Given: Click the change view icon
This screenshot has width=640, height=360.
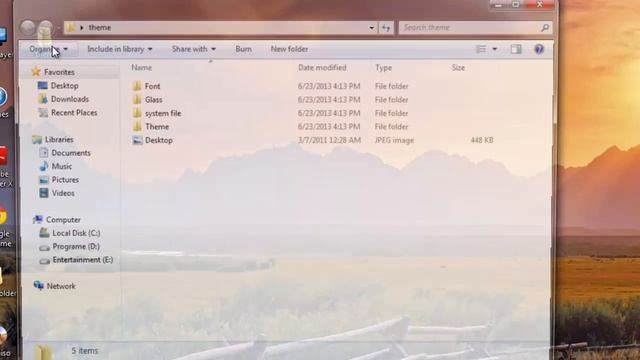Looking at the screenshot, I should [x=481, y=49].
